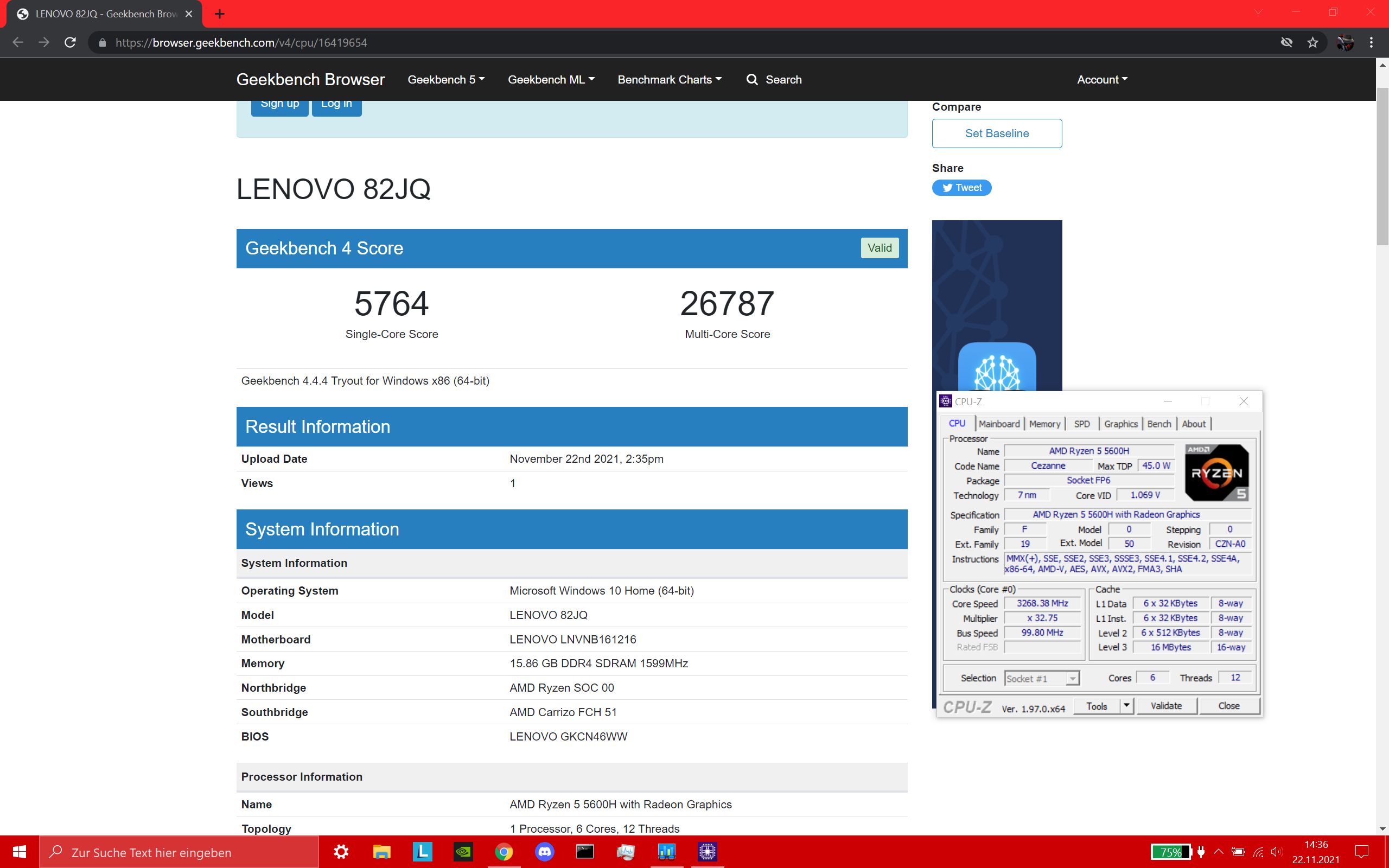Switch to the CPU-Z Bench tab
Viewport: 1389px width, 868px height.
[x=1159, y=424]
